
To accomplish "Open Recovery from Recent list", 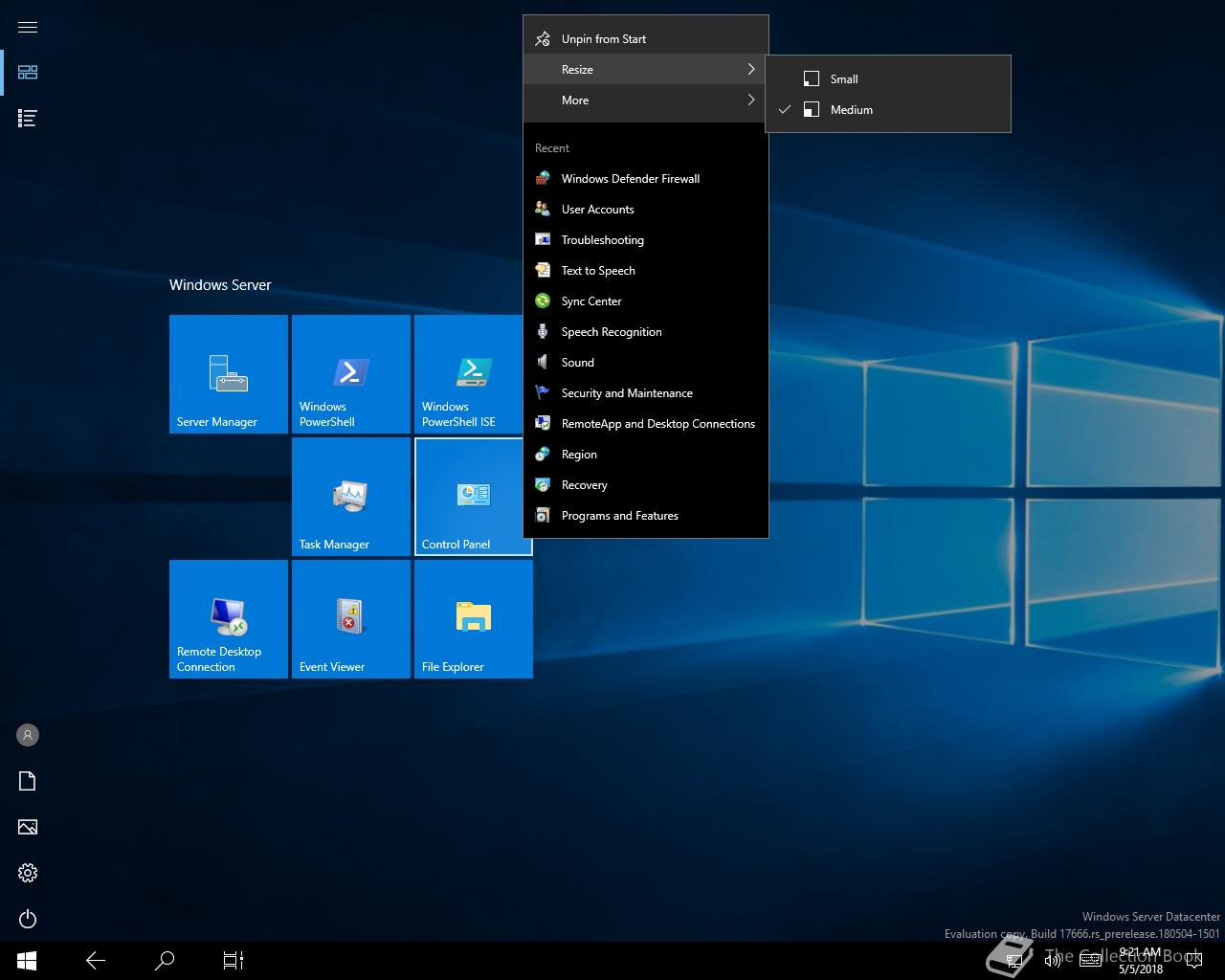I will [646, 485].
